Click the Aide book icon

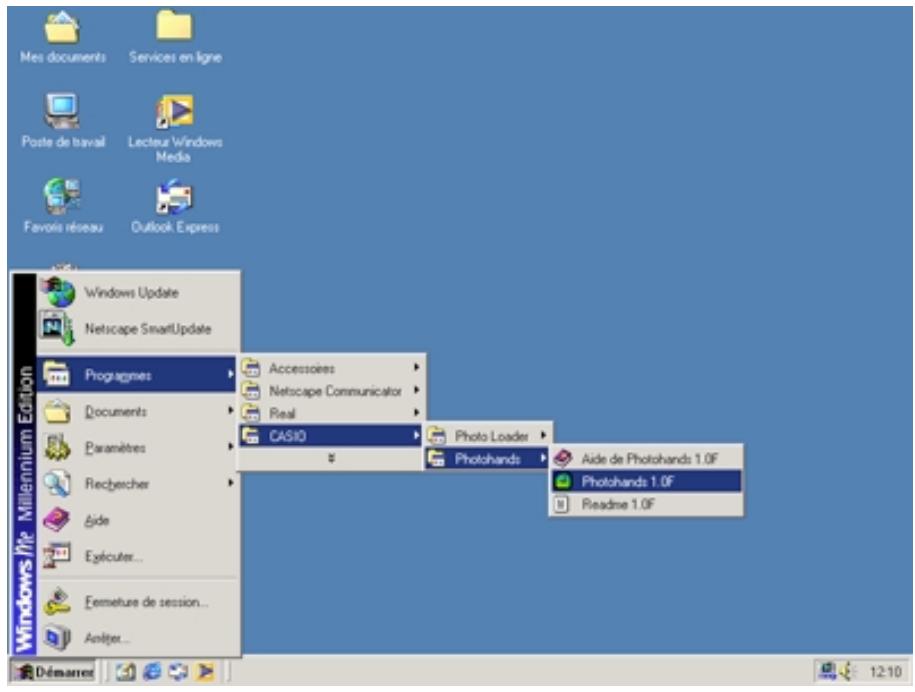57,520
